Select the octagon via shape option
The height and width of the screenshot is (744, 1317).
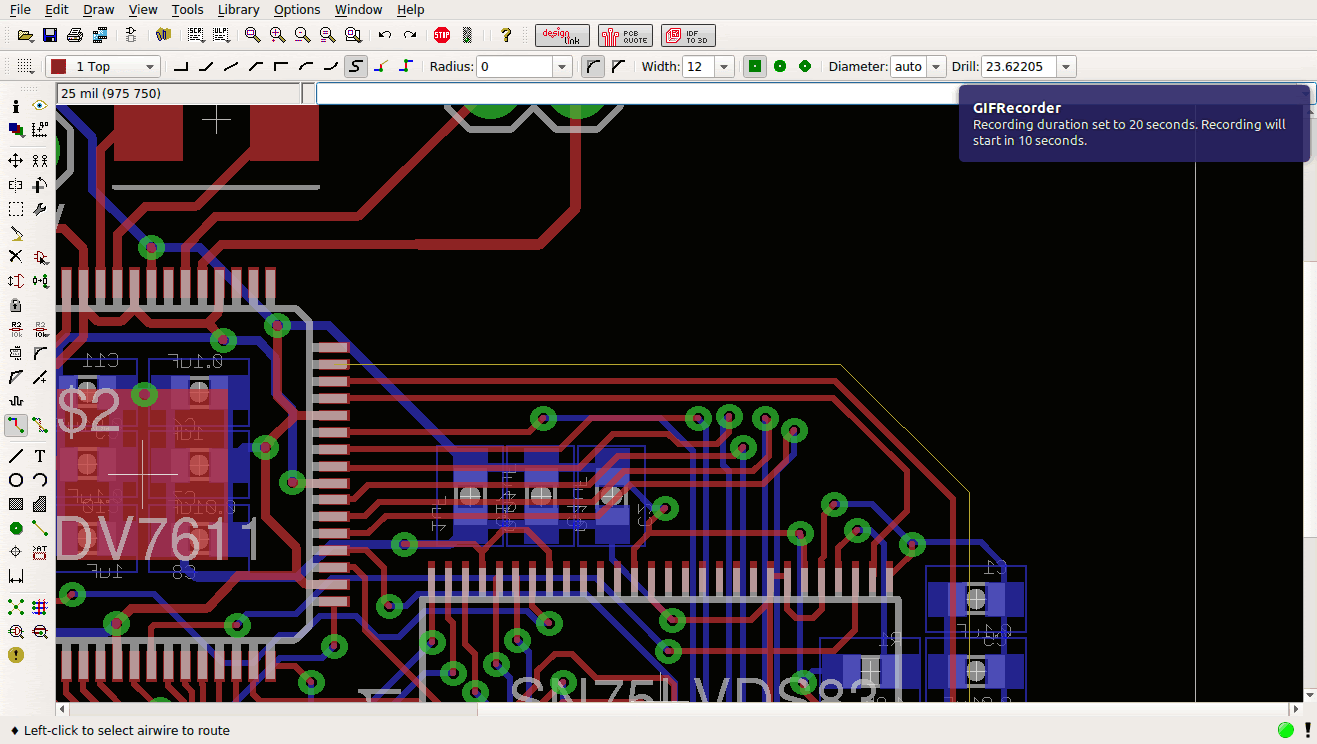[804, 67]
